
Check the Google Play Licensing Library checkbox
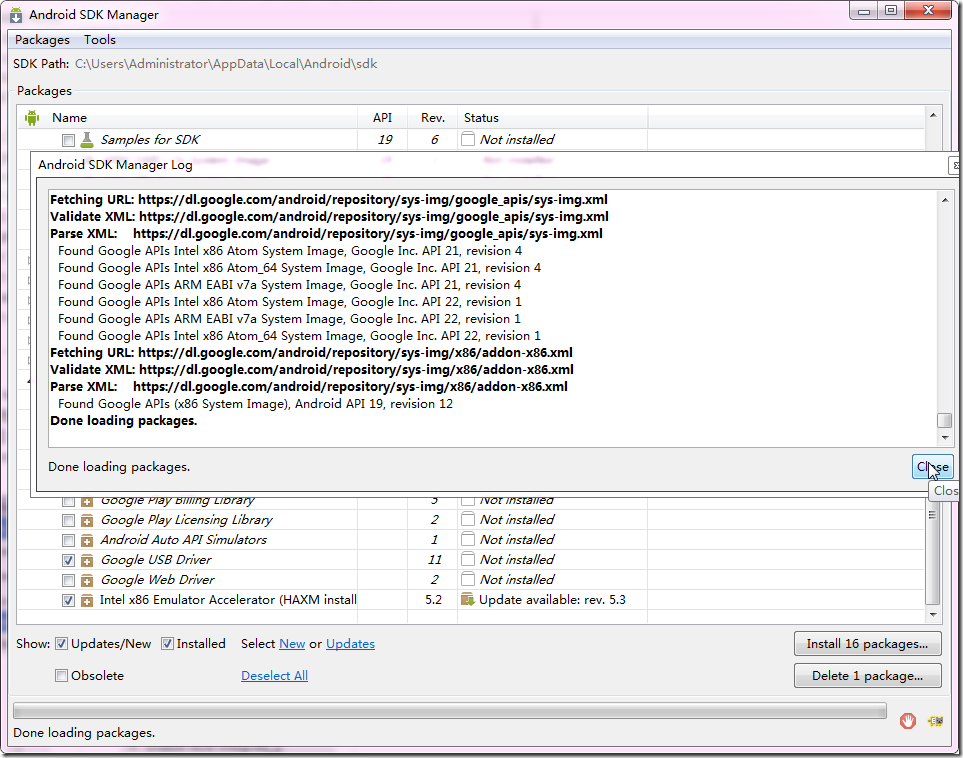click(68, 521)
